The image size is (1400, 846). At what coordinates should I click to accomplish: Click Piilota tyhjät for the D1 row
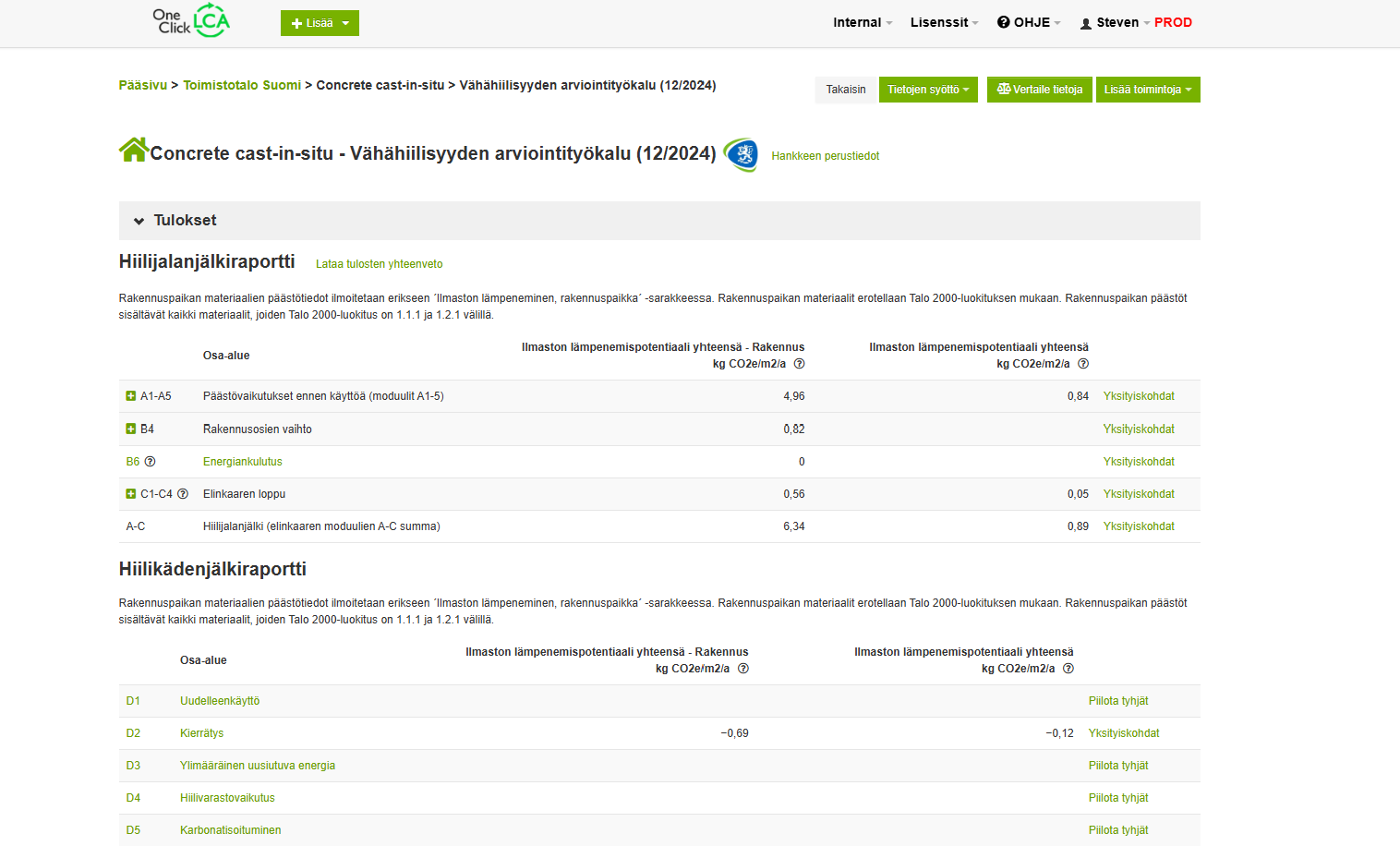point(1117,701)
